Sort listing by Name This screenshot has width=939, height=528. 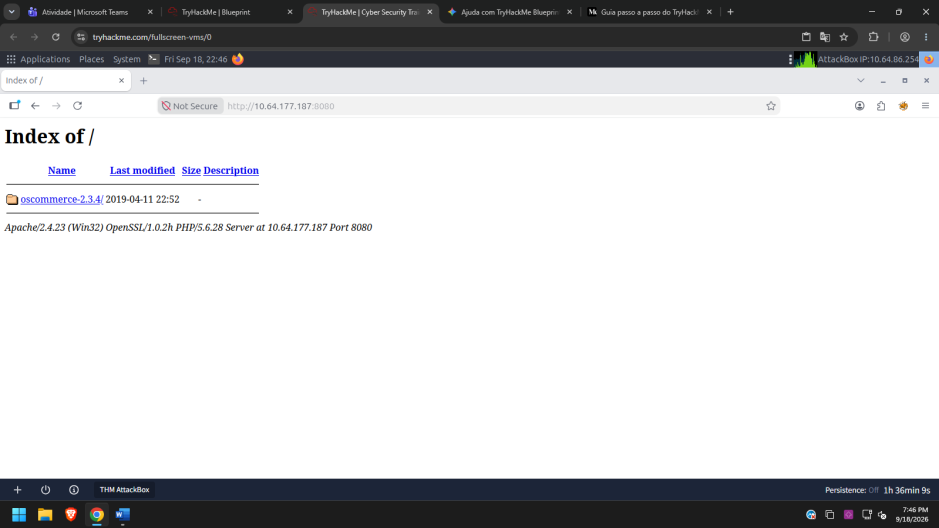point(62,171)
